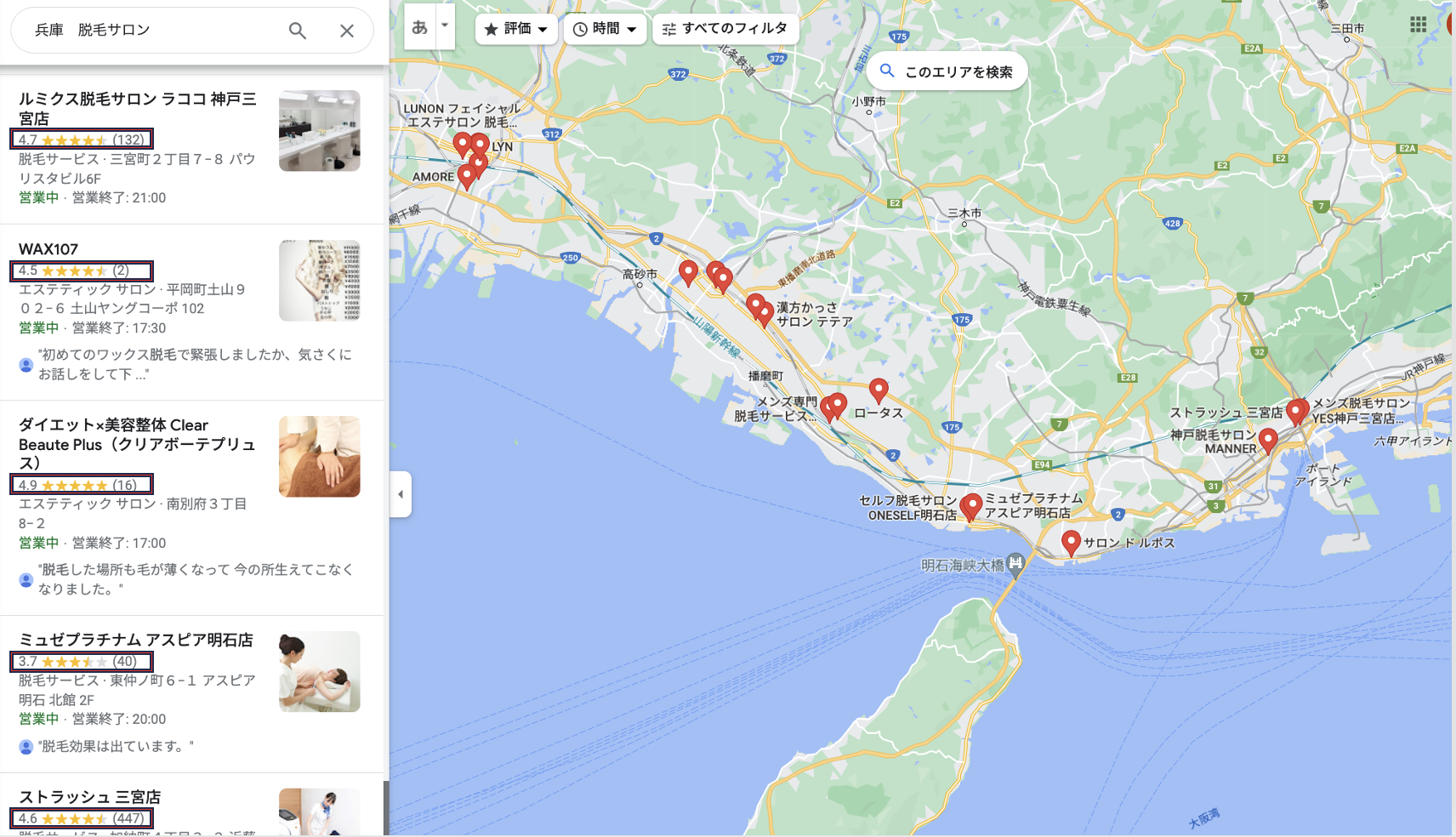Clear the search with the X icon
Viewport: 1456px width, 837px height.
[346, 31]
